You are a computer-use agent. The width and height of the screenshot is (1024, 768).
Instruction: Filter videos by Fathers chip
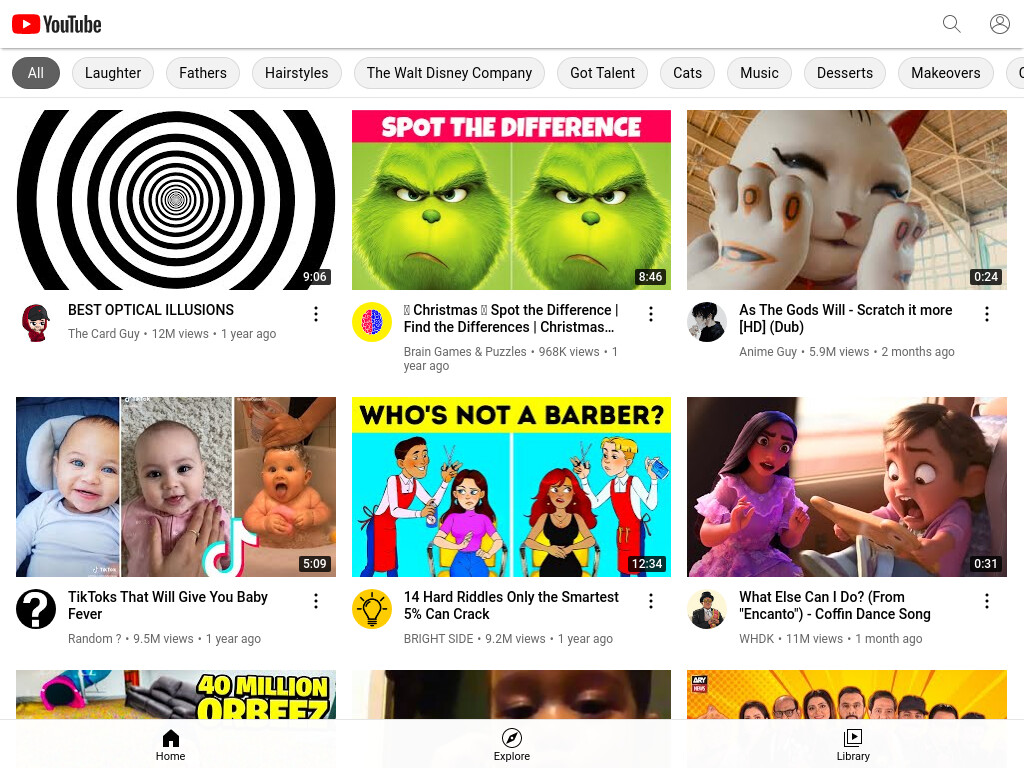[203, 73]
